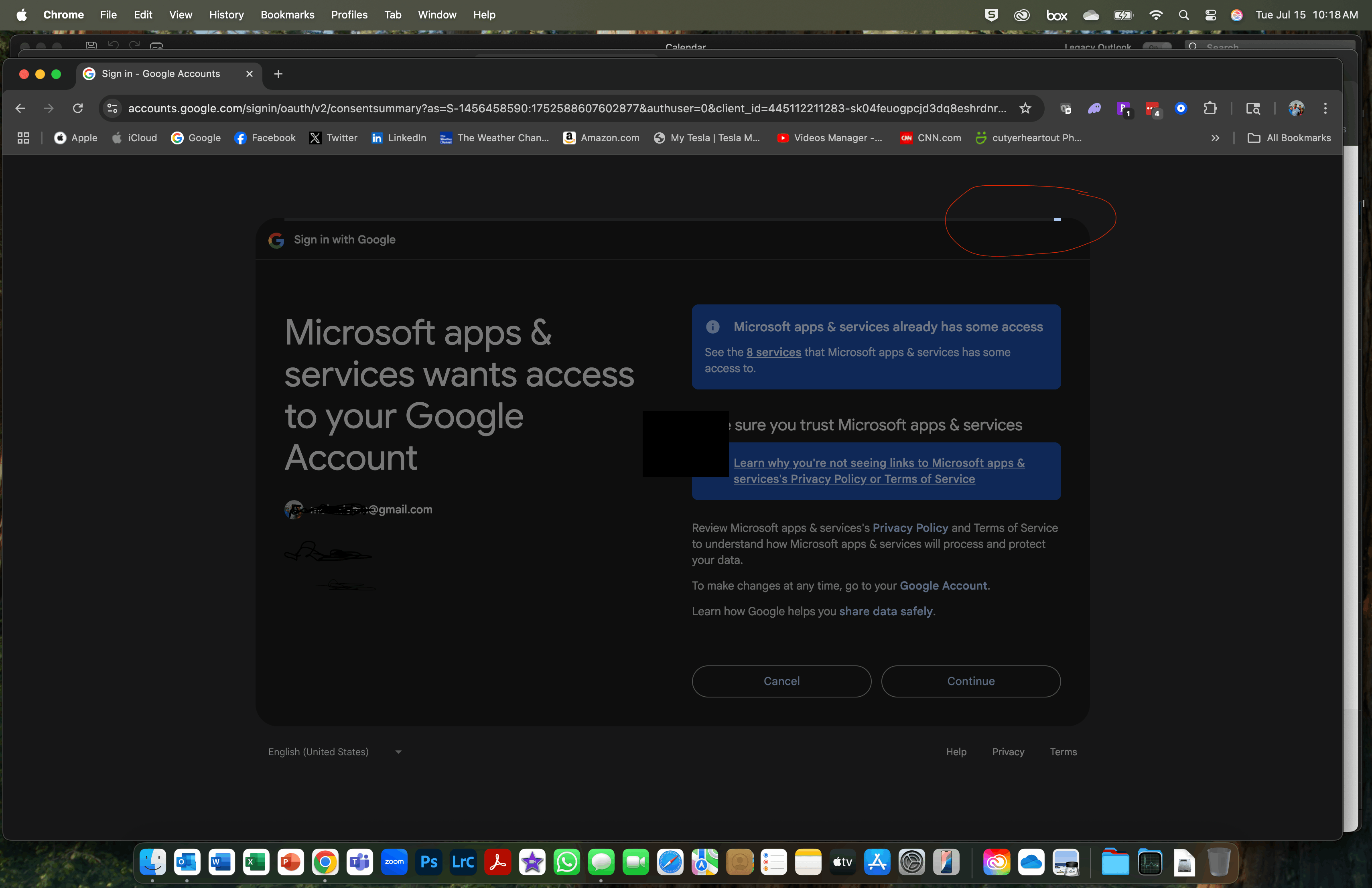Open the All Bookmarks folder
The width and height of the screenshot is (1372, 888).
[1289, 138]
